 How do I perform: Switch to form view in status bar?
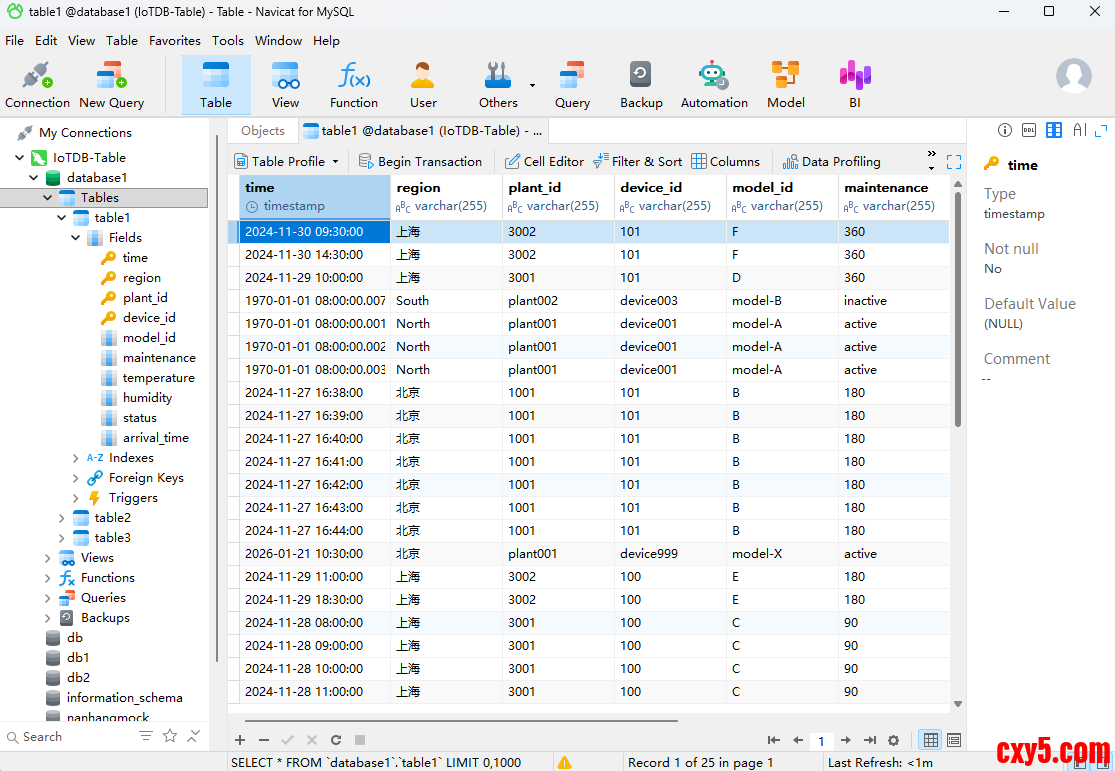(954, 740)
